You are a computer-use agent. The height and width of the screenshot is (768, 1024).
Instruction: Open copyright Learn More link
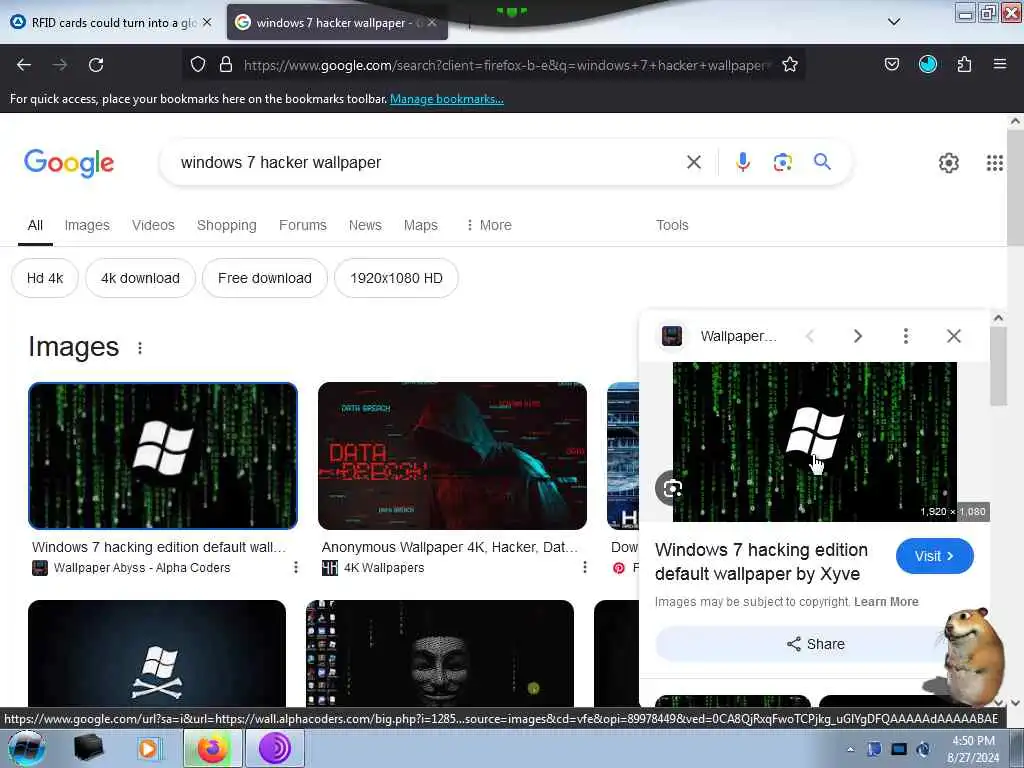coord(886,601)
